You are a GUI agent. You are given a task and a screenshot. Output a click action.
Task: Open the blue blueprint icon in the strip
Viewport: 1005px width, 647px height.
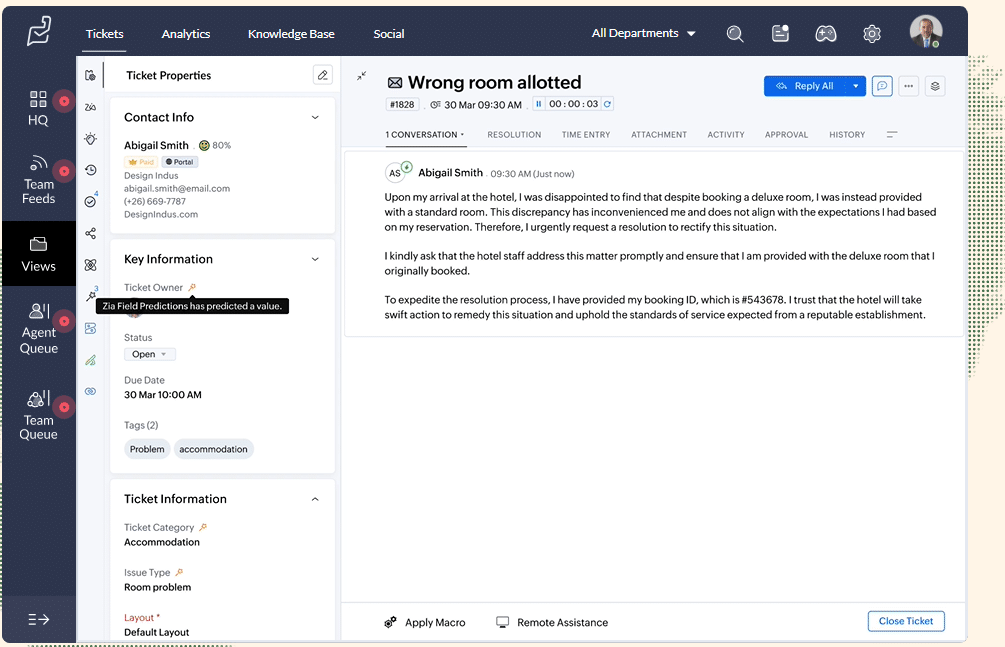[x=90, y=328]
